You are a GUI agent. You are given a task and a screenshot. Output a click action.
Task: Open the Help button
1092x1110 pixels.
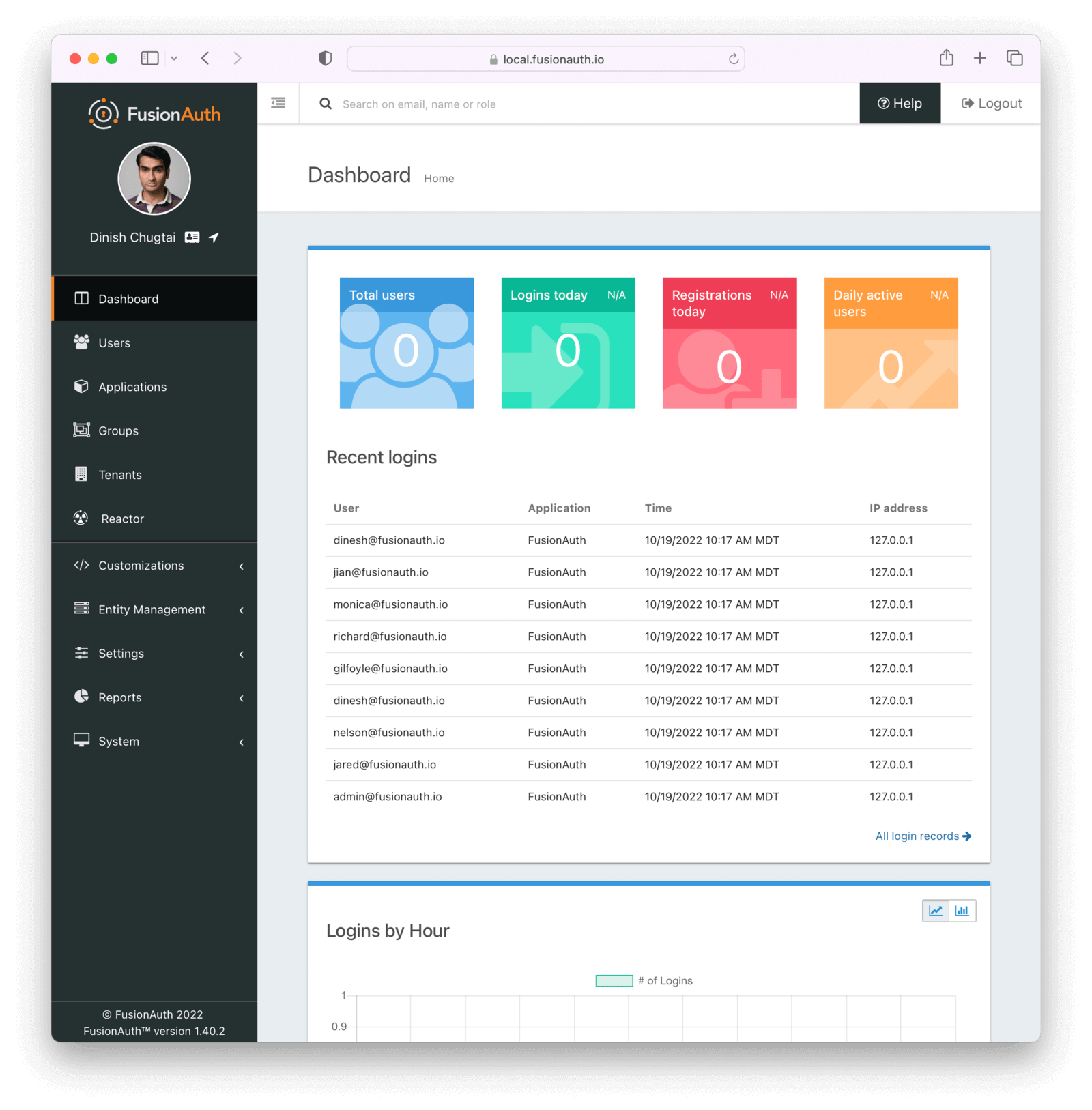(x=900, y=103)
